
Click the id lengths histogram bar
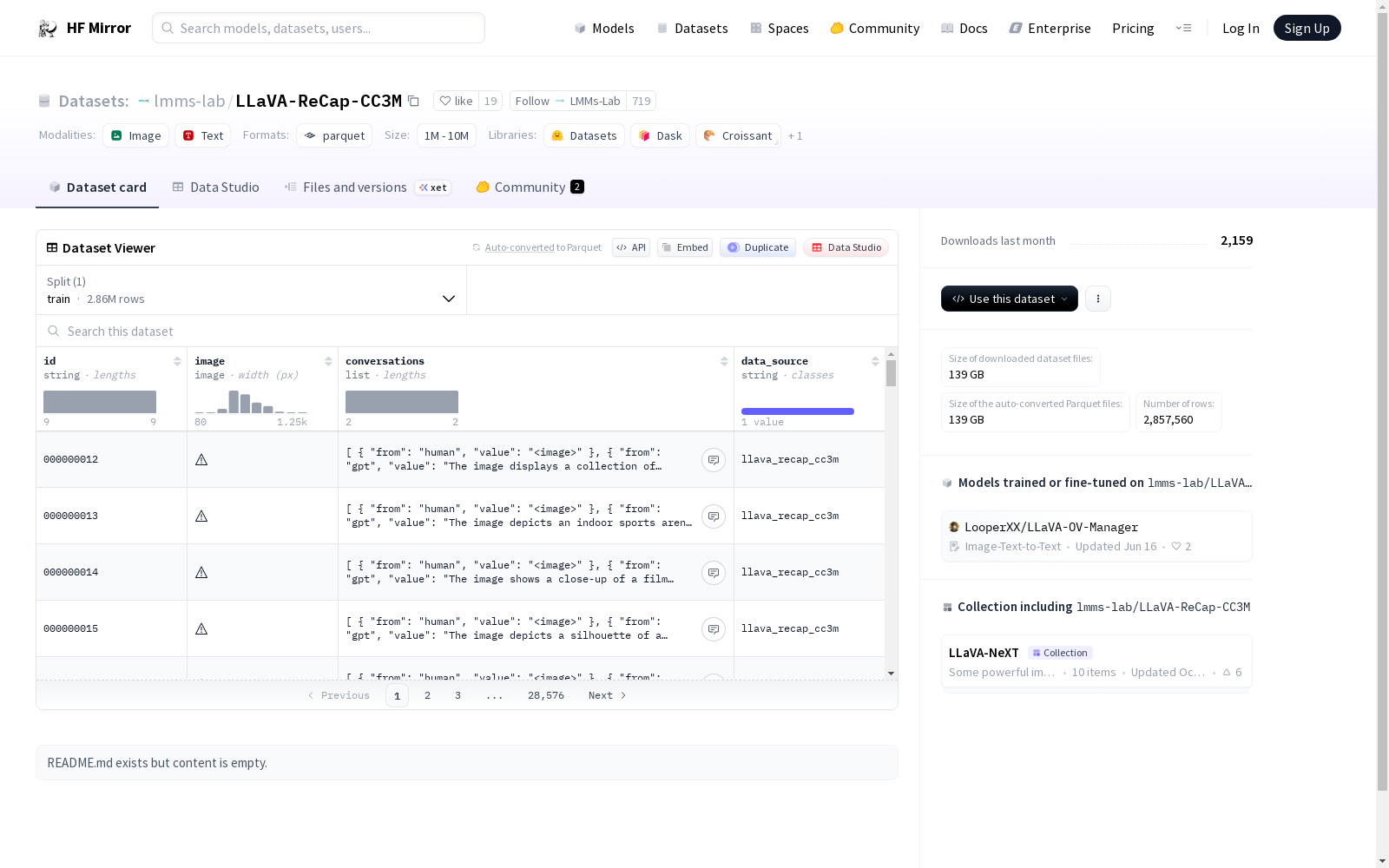click(x=100, y=402)
